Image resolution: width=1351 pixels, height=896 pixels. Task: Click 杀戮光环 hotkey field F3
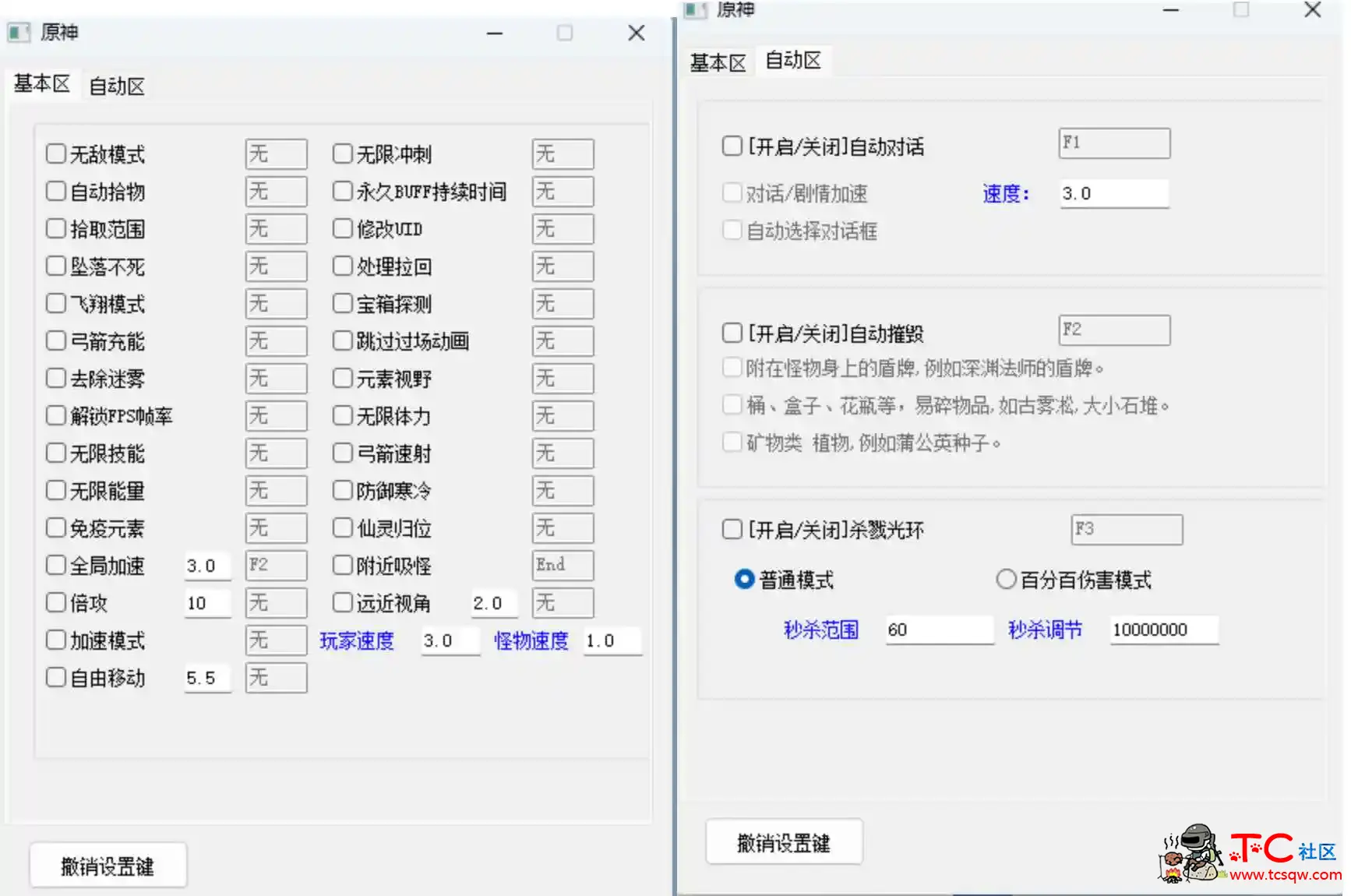point(1127,530)
